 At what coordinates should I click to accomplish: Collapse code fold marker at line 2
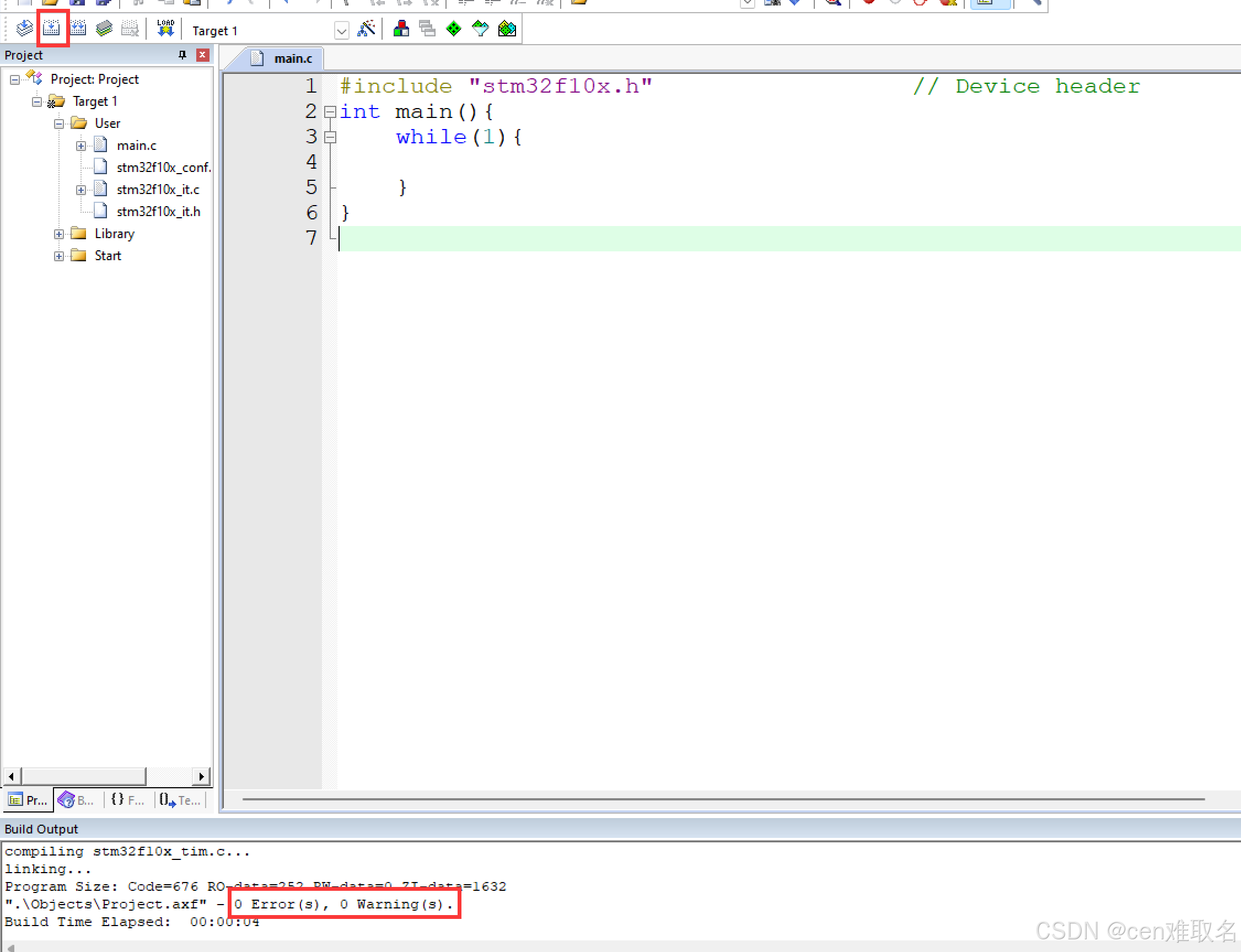click(330, 112)
